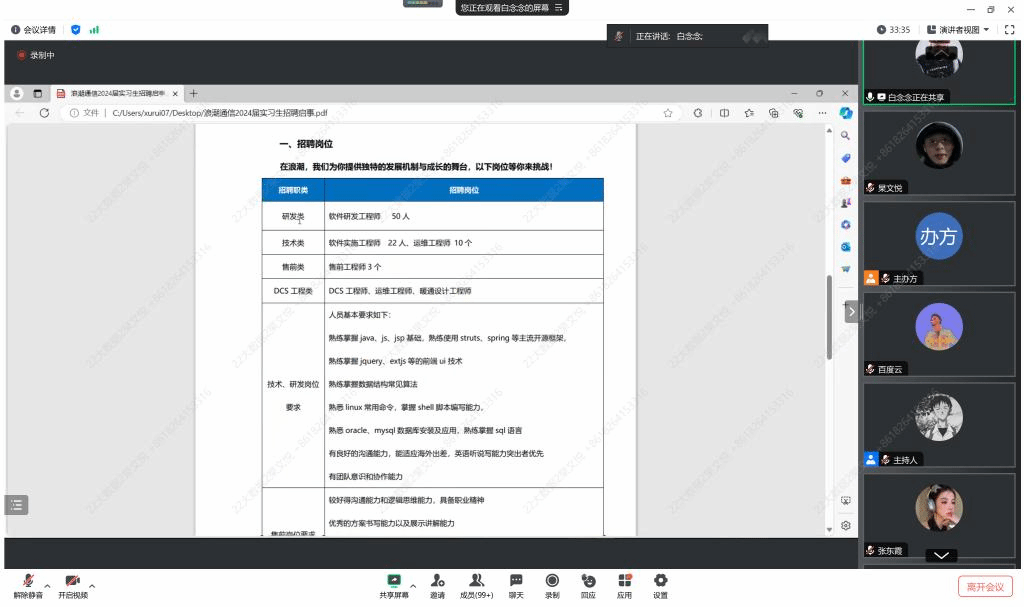
Task: Click the scrollbar up arrow
Action: coord(829,131)
